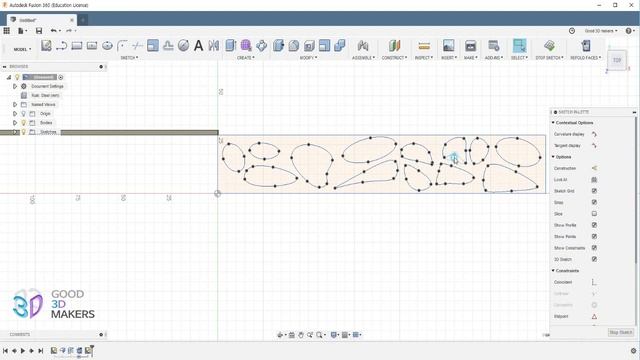Open the data panel grid icon
The width and height of the screenshot is (640, 360).
coord(7,31)
